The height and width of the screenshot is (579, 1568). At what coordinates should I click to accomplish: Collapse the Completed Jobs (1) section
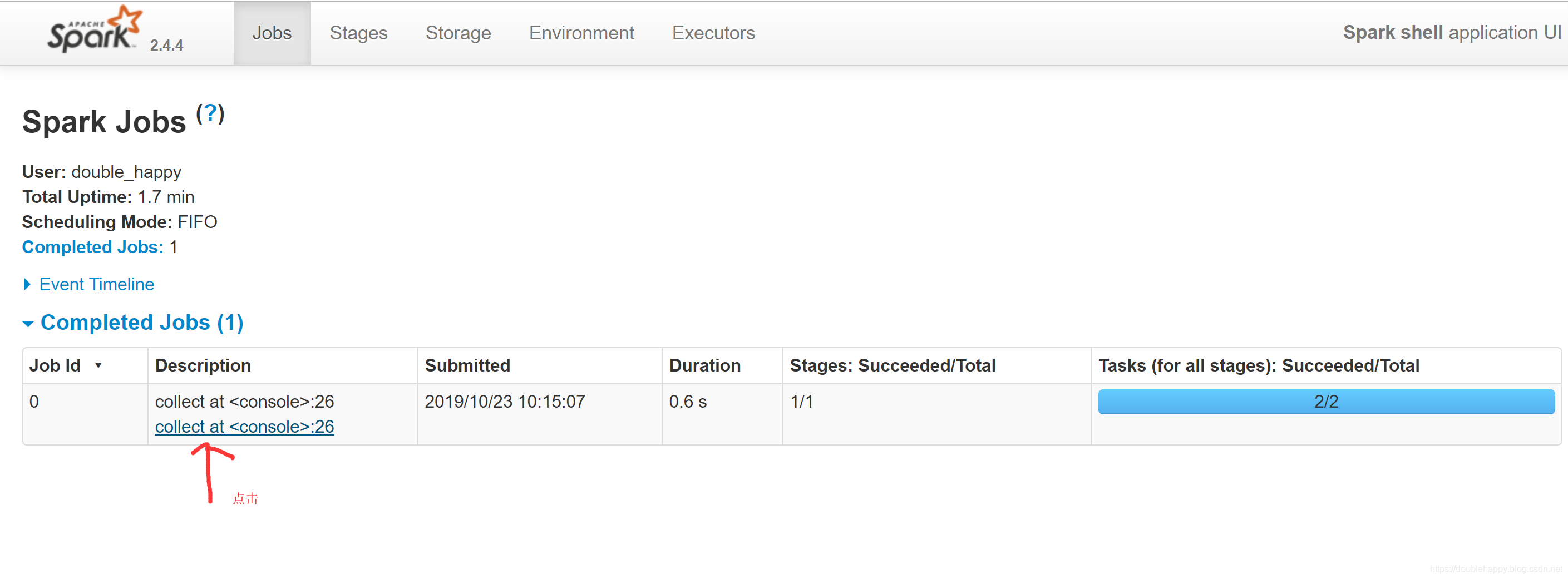(x=141, y=323)
